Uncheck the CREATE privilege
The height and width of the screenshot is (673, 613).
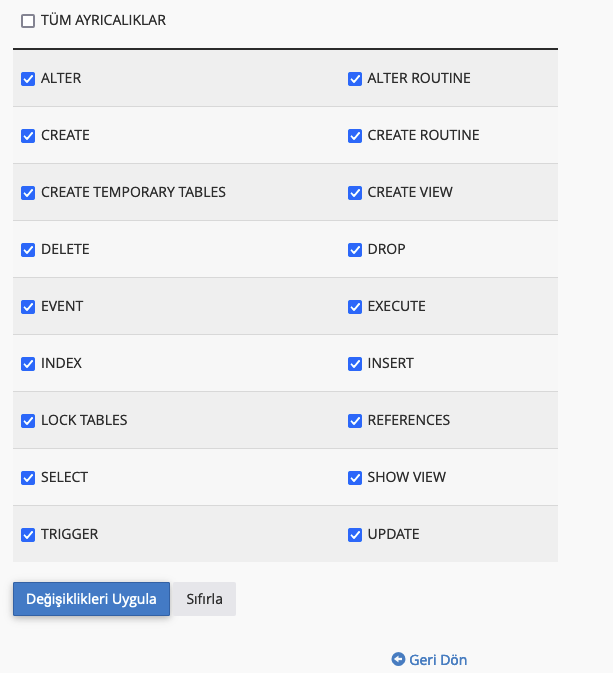tap(28, 136)
